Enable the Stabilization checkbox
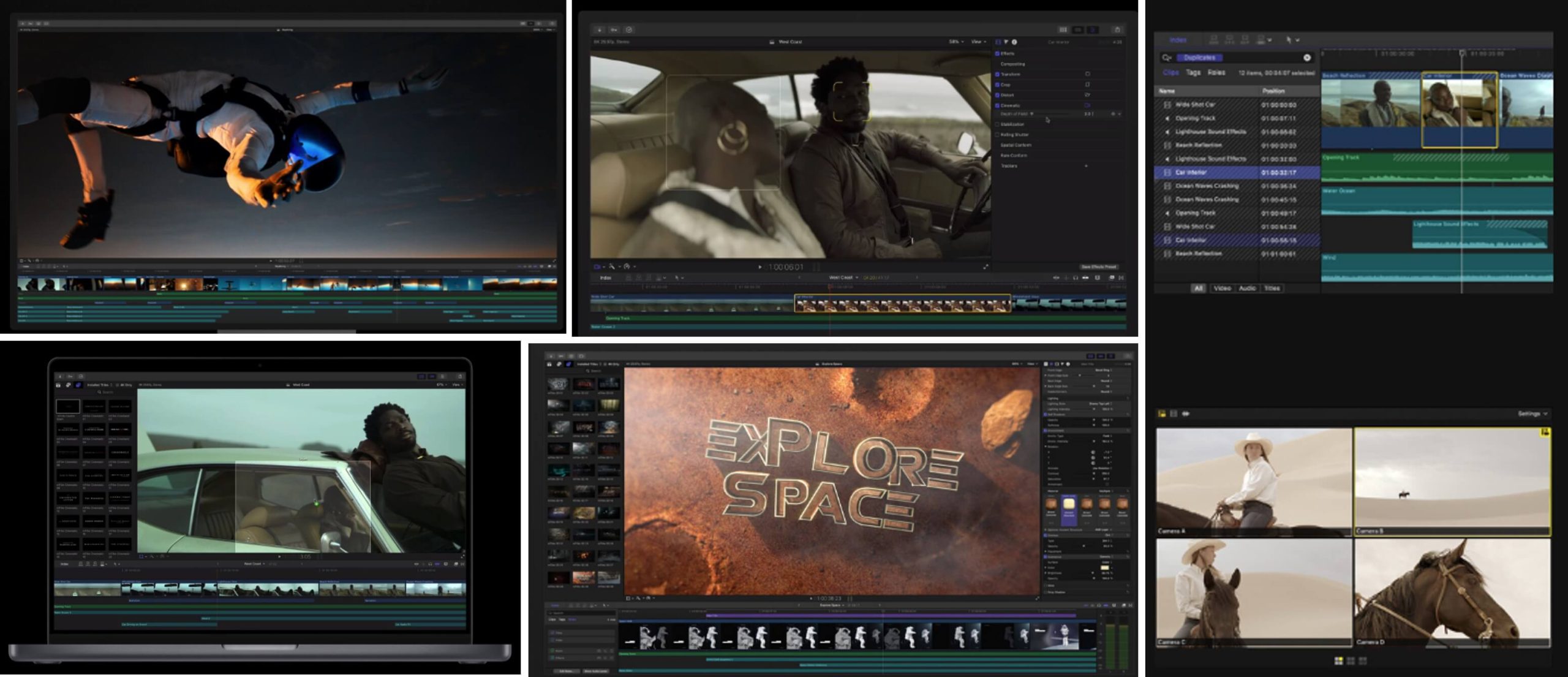 [997, 124]
